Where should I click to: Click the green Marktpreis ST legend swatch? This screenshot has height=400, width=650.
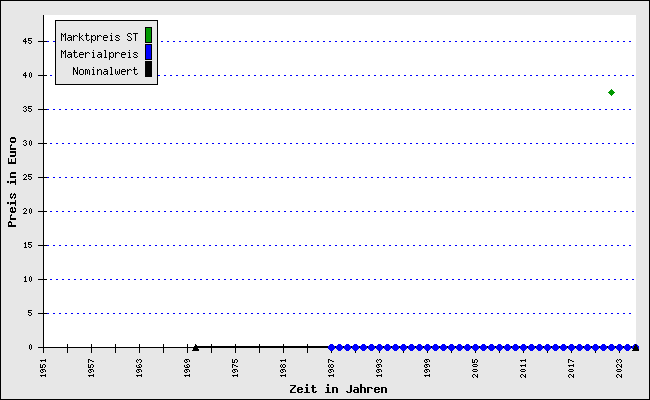148,35
